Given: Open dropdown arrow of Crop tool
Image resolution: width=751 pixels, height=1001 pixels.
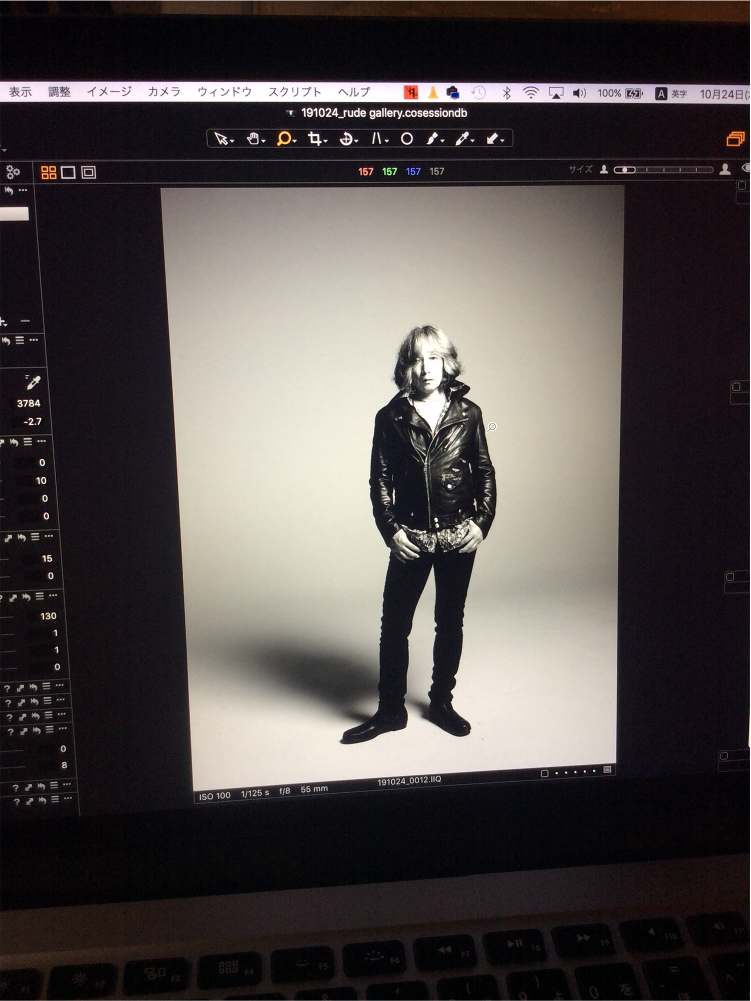Looking at the screenshot, I should [325, 141].
